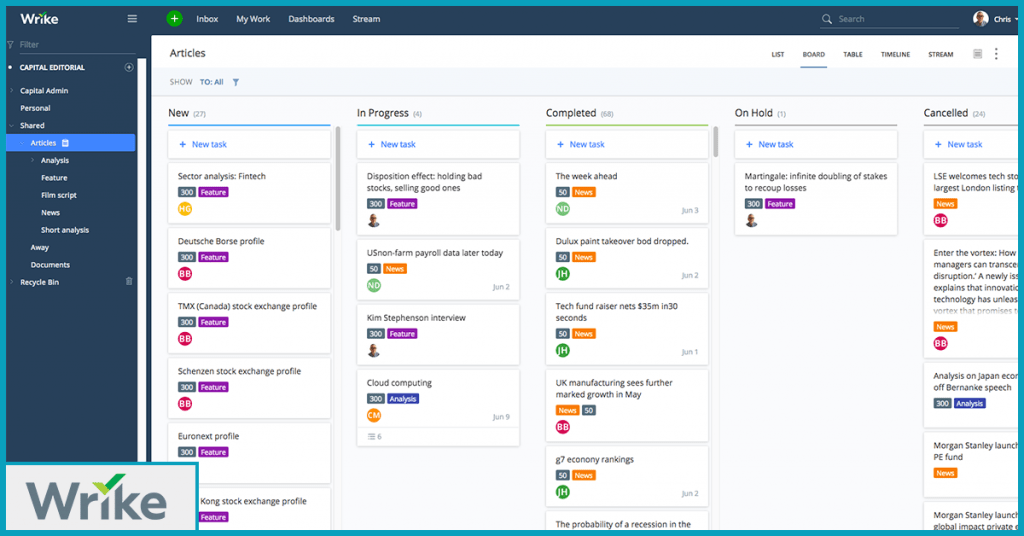The image size is (1024, 536).
Task: Select Short analysis folder in sidebar
Action: click(65, 230)
